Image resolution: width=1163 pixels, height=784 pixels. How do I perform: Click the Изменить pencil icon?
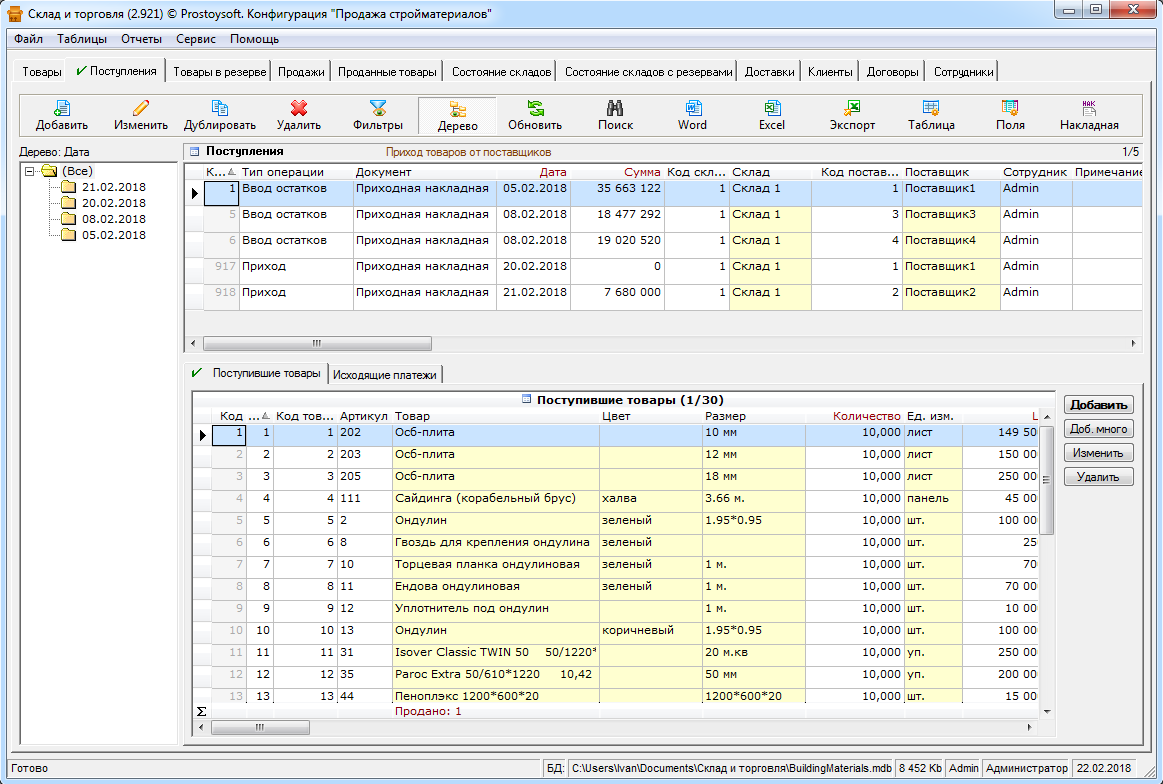click(140, 115)
